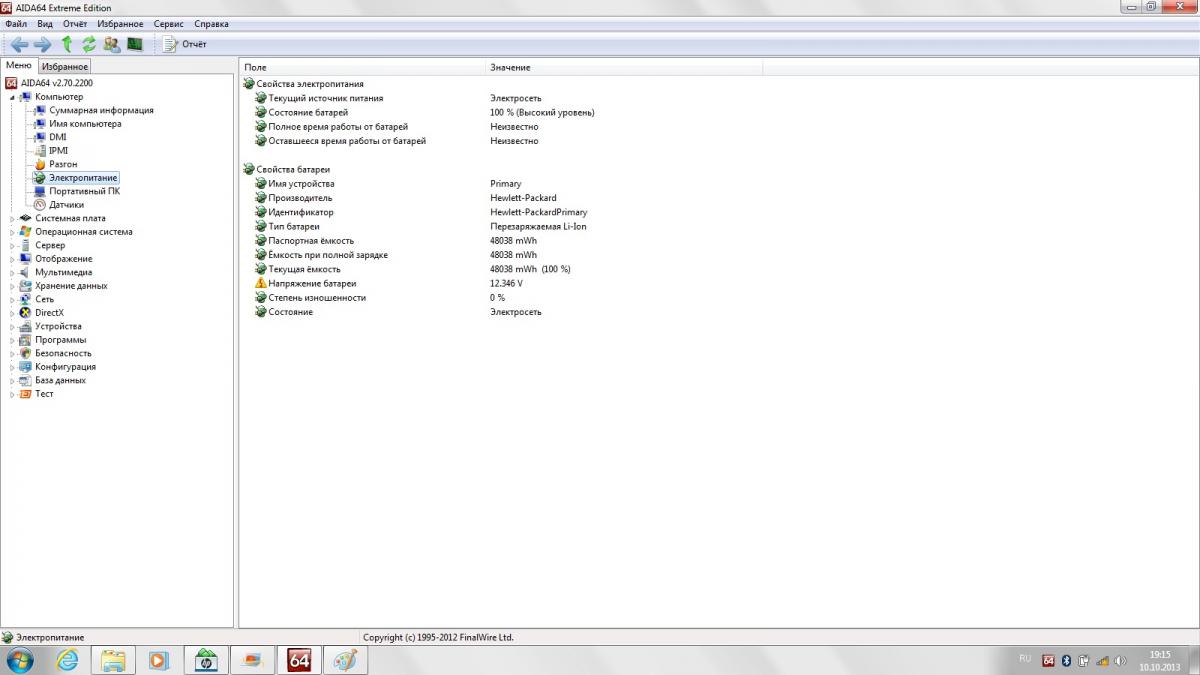The image size is (1200, 675).
Task: Expand the Операционная система node
Action: [x=13, y=232]
